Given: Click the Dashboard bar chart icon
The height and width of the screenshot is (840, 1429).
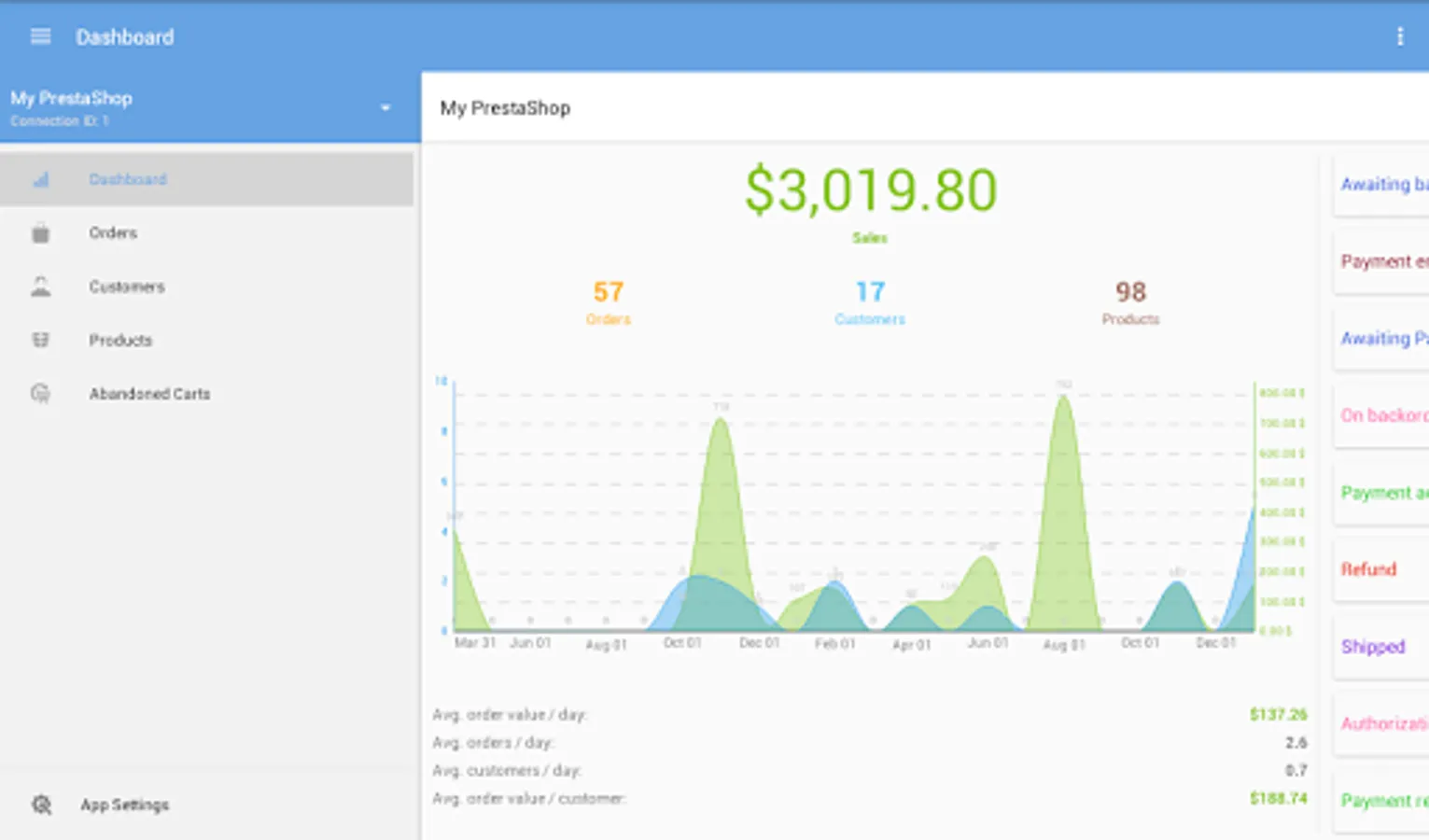Looking at the screenshot, I should click(x=41, y=179).
